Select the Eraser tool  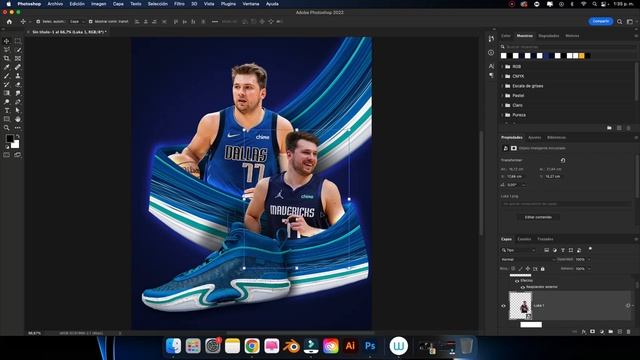click(18, 84)
